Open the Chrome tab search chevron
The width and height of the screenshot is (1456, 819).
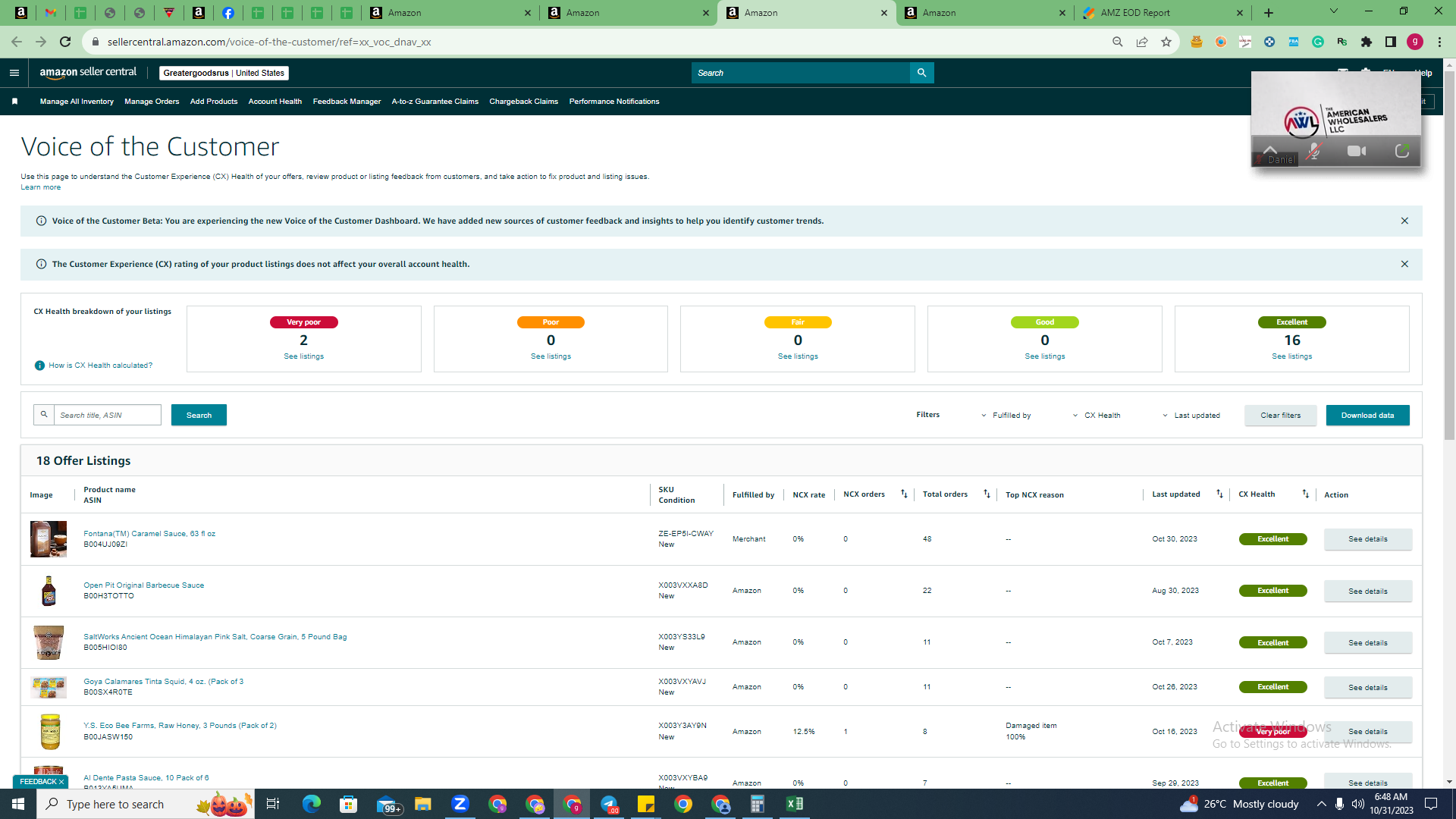[x=1333, y=11]
